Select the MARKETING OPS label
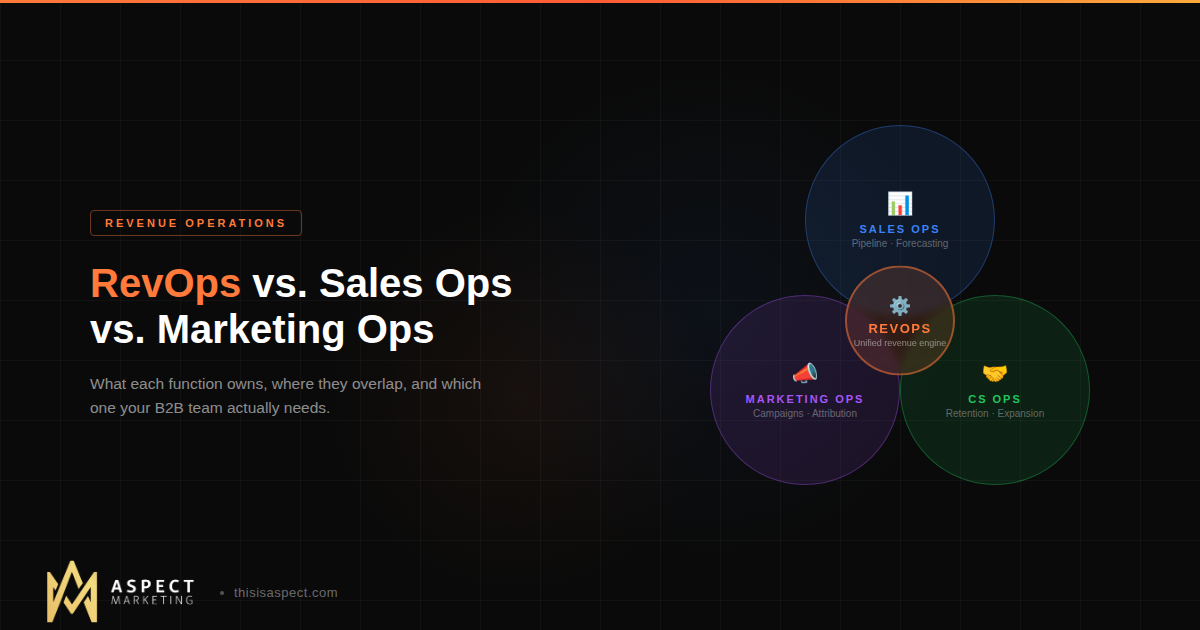The image size is (1200, 630). click(804, 399)
